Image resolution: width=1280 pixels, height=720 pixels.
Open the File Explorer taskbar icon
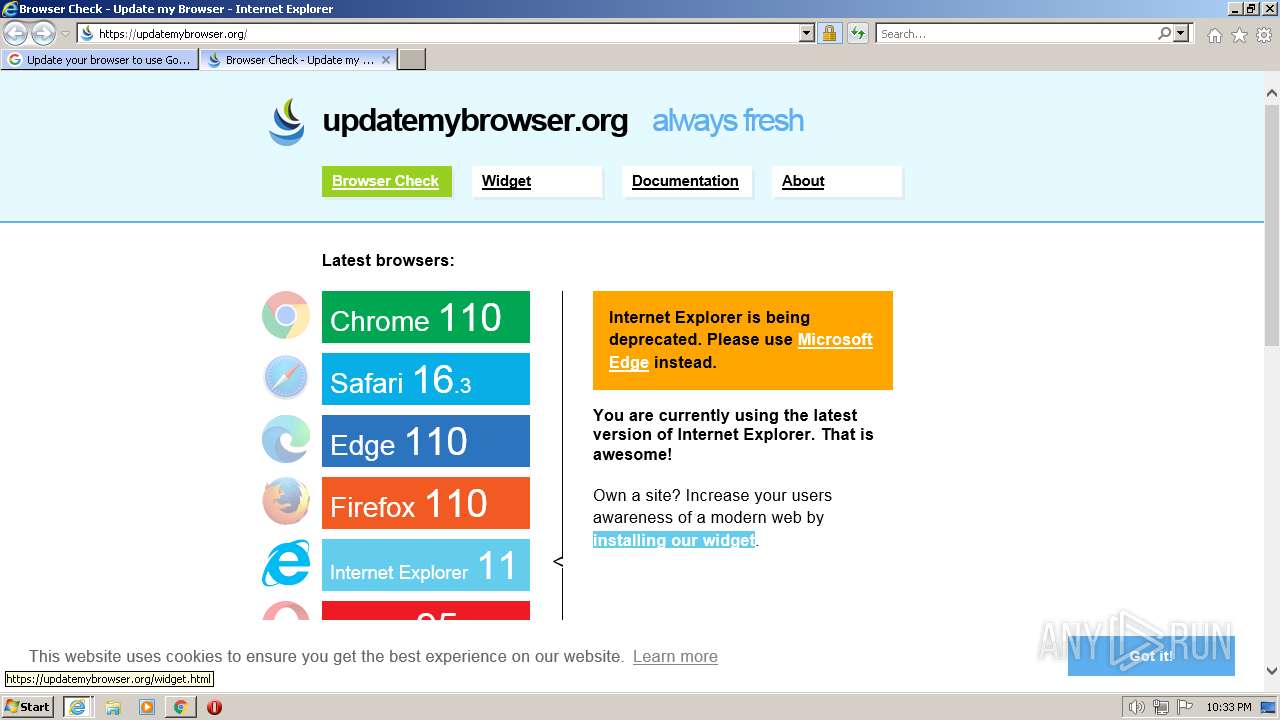(x=113, y=707)
